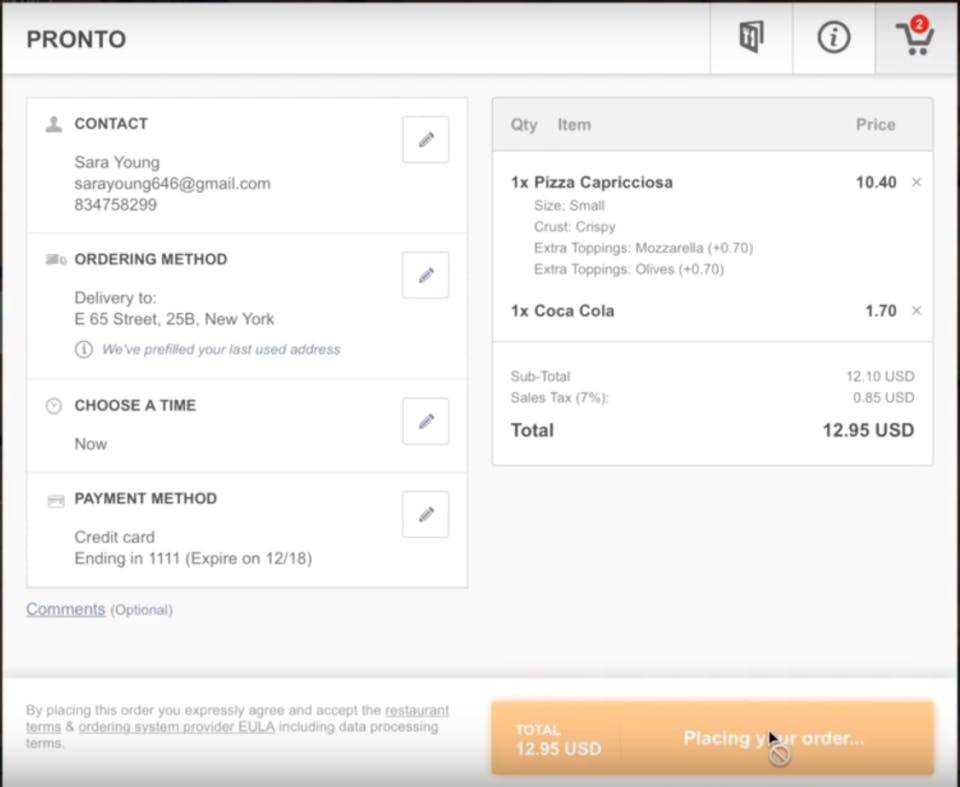The image size is (960, 787).
Task: Edit the Payment Method
Action: (425, 514)
